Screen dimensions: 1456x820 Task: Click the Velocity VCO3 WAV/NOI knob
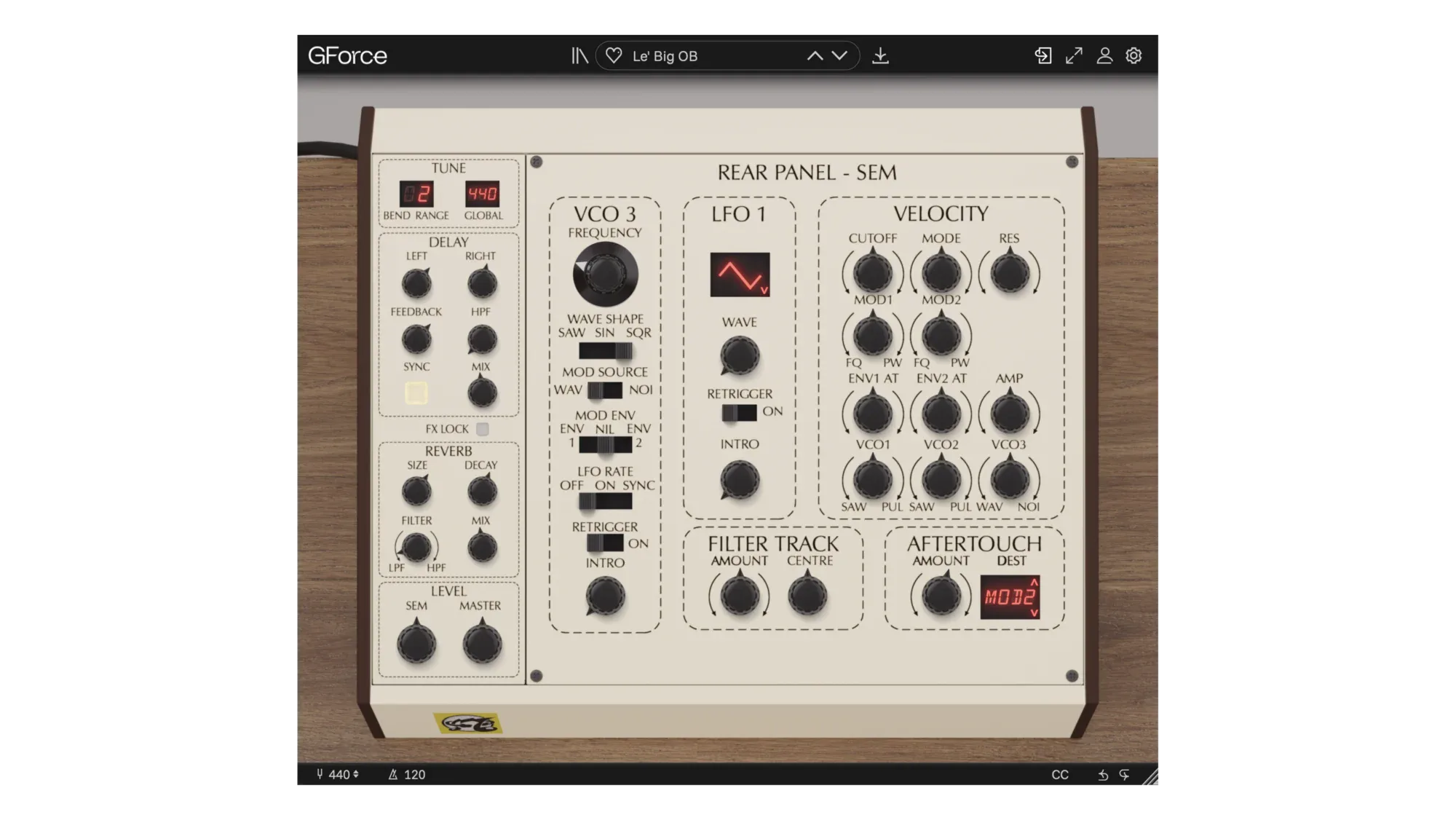tap(1009, 479)
